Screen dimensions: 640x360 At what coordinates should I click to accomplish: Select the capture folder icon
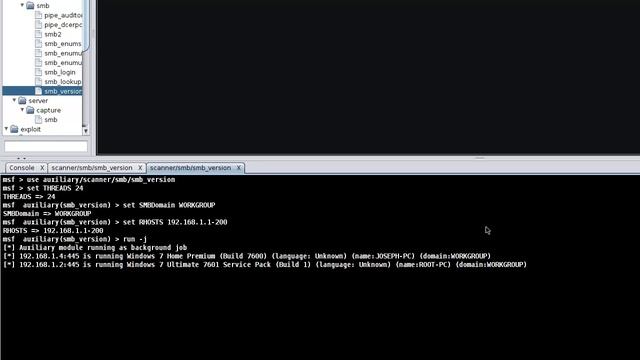(x=30, y=110)
